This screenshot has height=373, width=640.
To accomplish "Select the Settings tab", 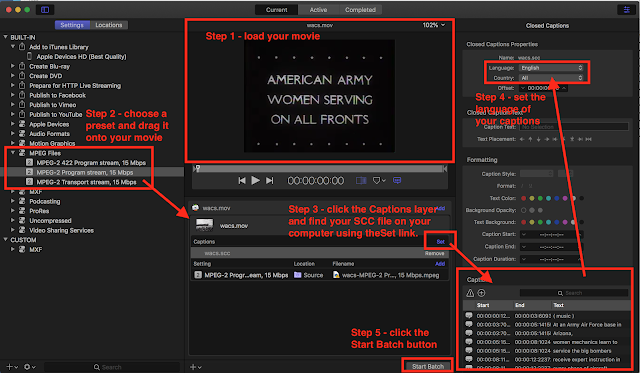I will point(72,25).
